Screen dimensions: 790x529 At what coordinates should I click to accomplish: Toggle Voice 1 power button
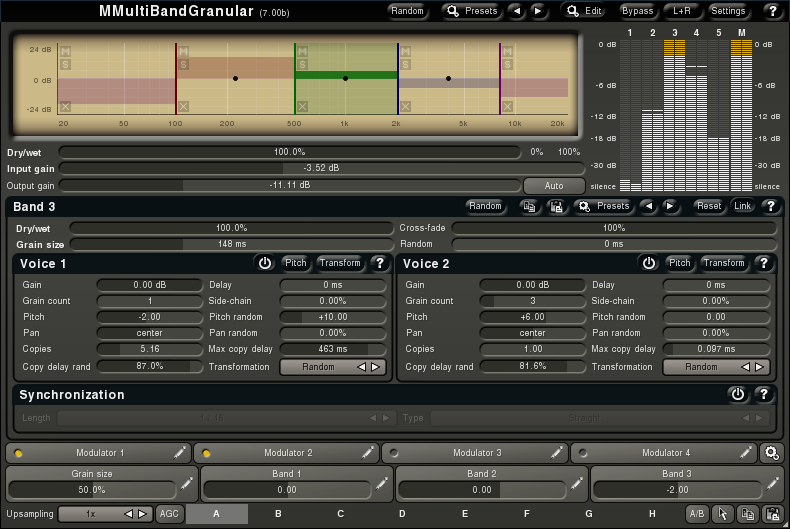pyautogui.click(x=265, y=263)
